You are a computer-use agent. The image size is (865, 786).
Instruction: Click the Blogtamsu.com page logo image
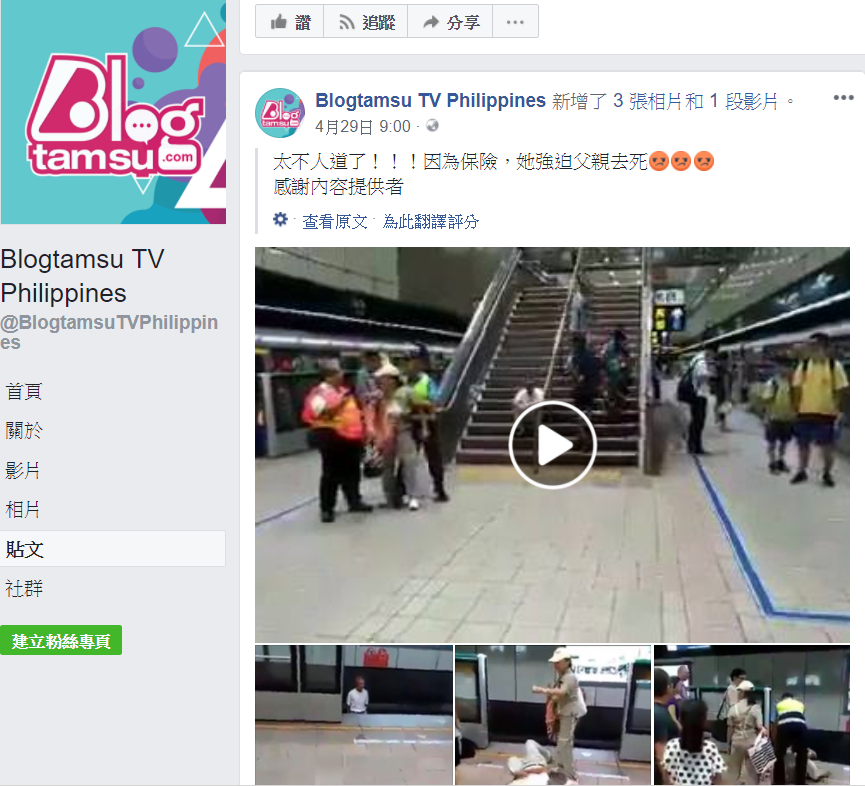[113, 112]
